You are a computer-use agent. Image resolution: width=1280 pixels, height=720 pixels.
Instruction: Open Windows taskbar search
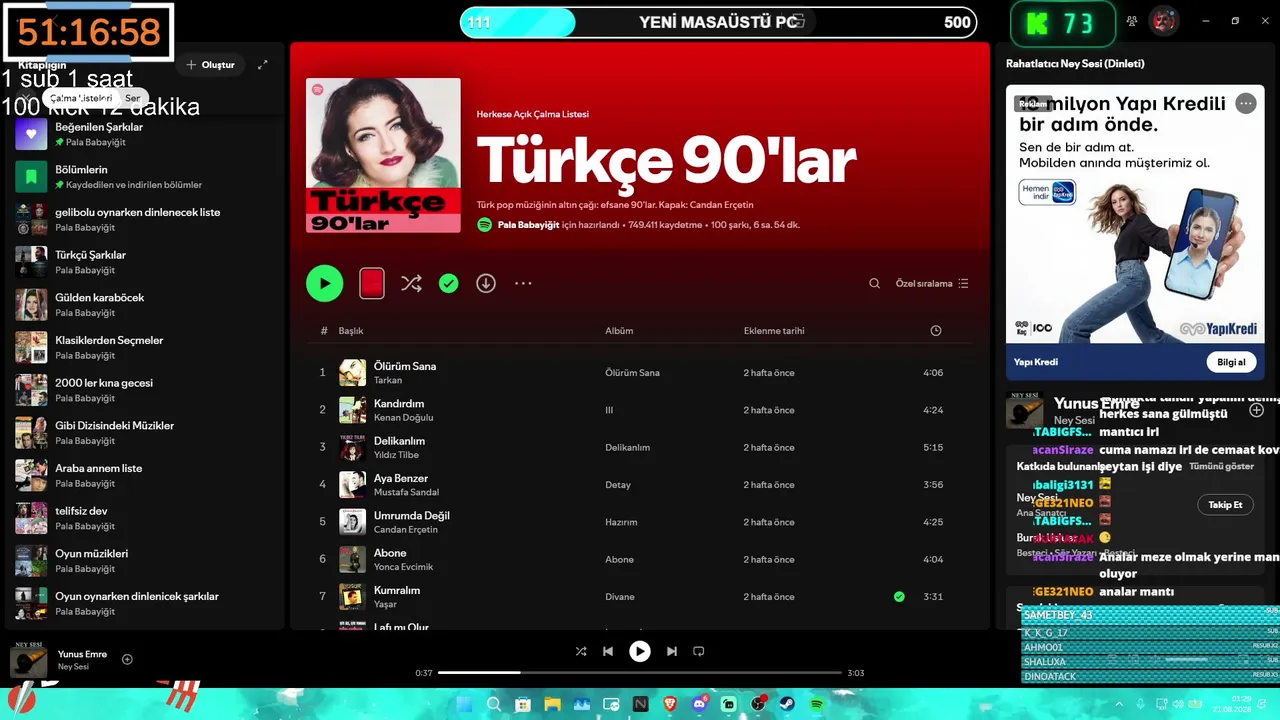494,705
